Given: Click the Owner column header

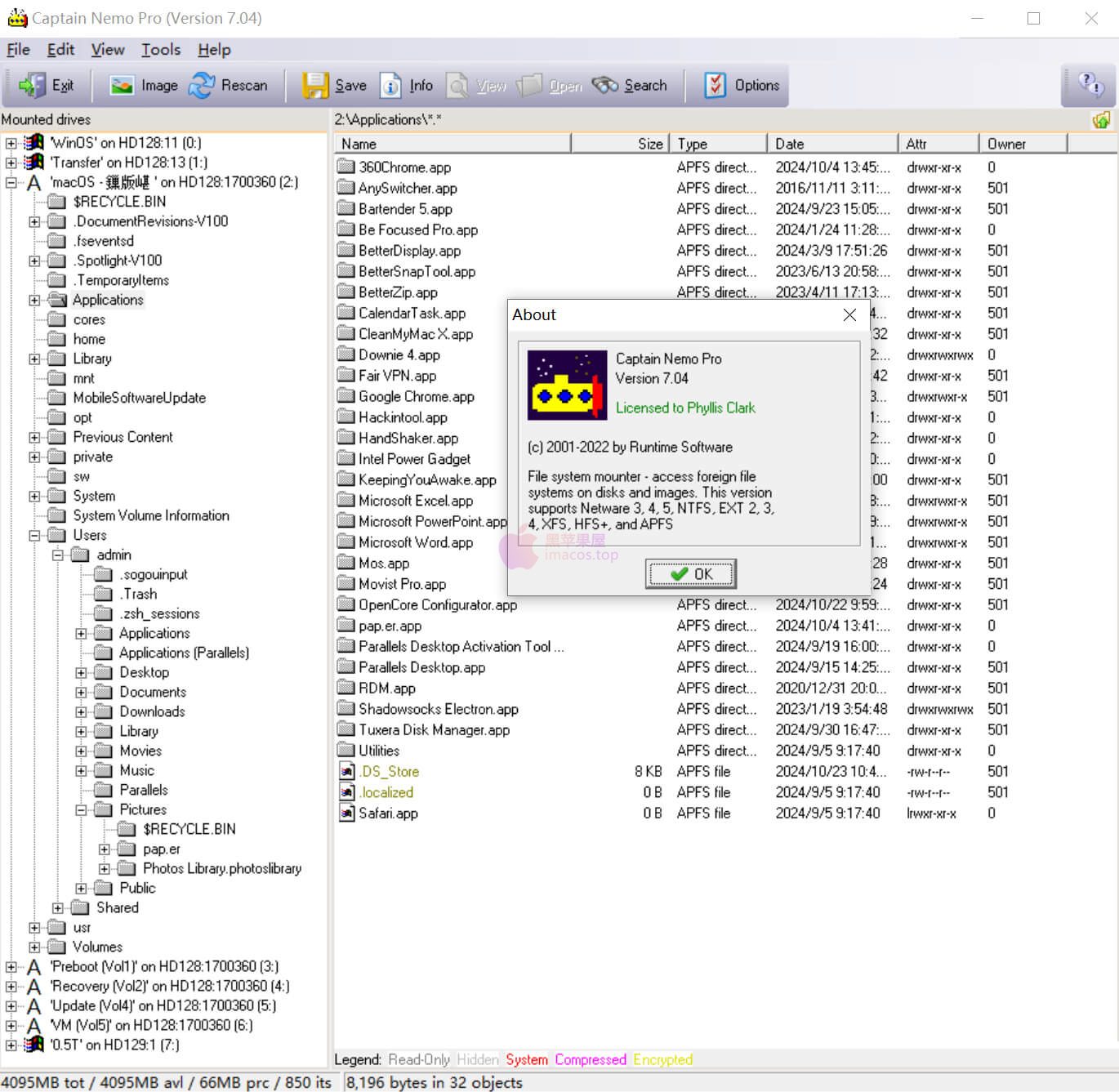Looking at the screenshot, I should point(1023,144).
